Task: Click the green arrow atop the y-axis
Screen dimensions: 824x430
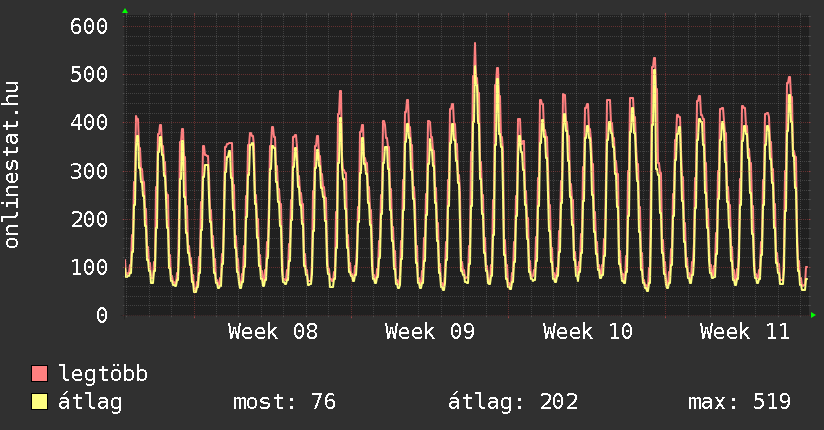Action: (125, 10)
